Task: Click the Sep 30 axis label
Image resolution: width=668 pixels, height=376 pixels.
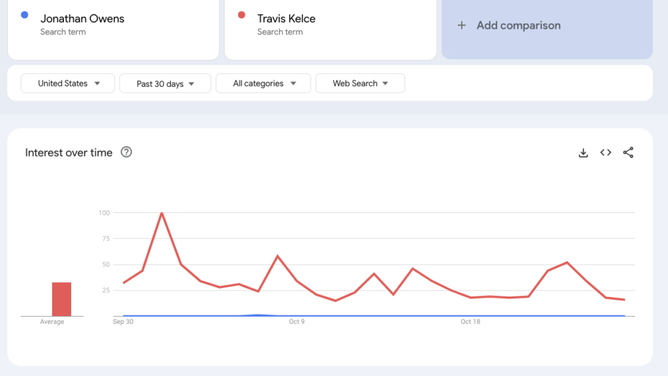Action: [123, 321]
